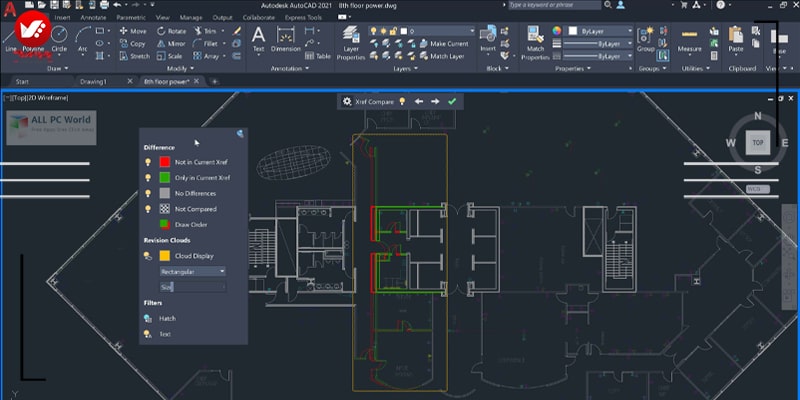Click the Paste icon
The height and width of the screenshot is (400, 800).
pos(736,36)
